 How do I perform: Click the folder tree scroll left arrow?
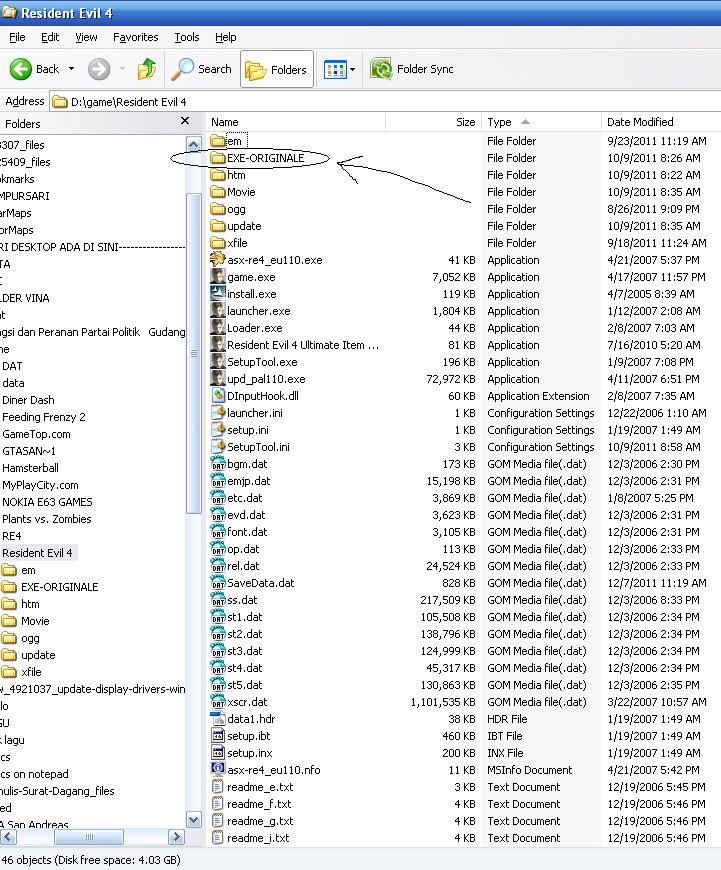(x=8, y=837)
